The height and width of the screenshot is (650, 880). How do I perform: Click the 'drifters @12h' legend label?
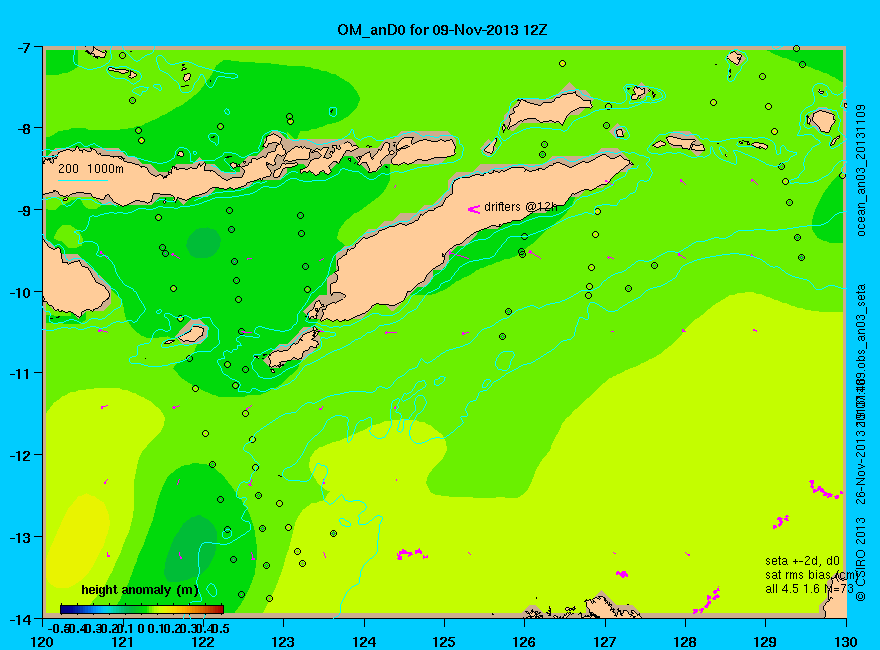point(521,207)
